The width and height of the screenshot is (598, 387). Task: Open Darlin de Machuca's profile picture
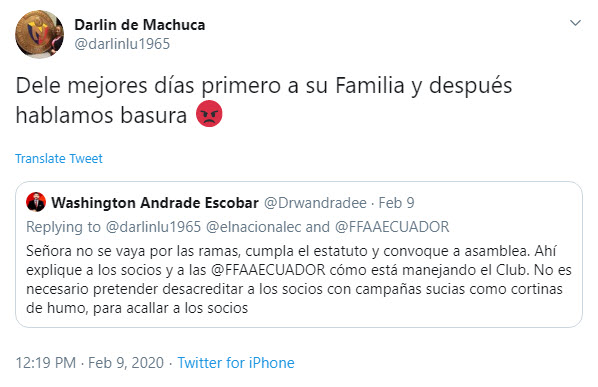coord(40,34)
